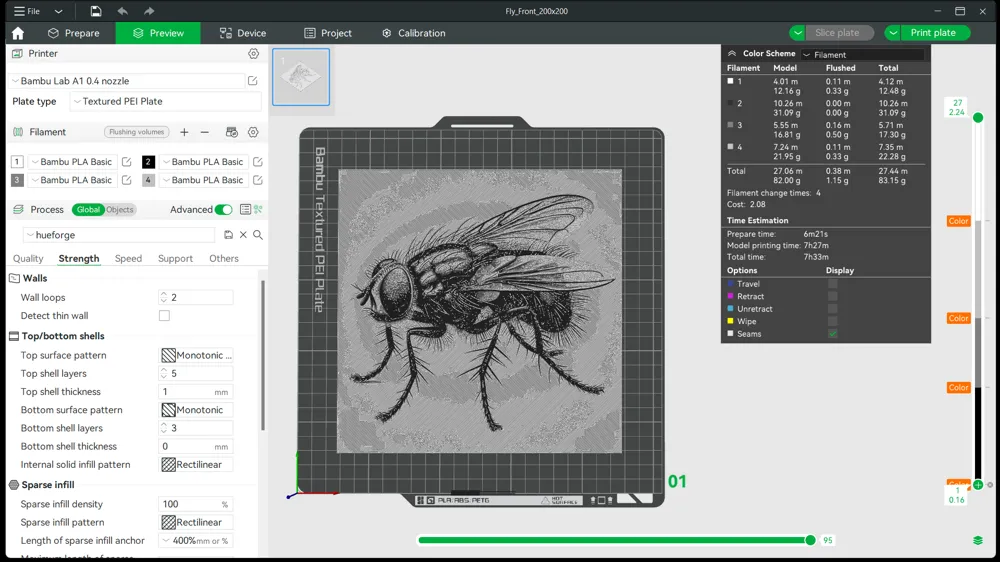This screenshot has height=562, width=1000.
Task: Add a new filament slot
Action: coord(184,132)
